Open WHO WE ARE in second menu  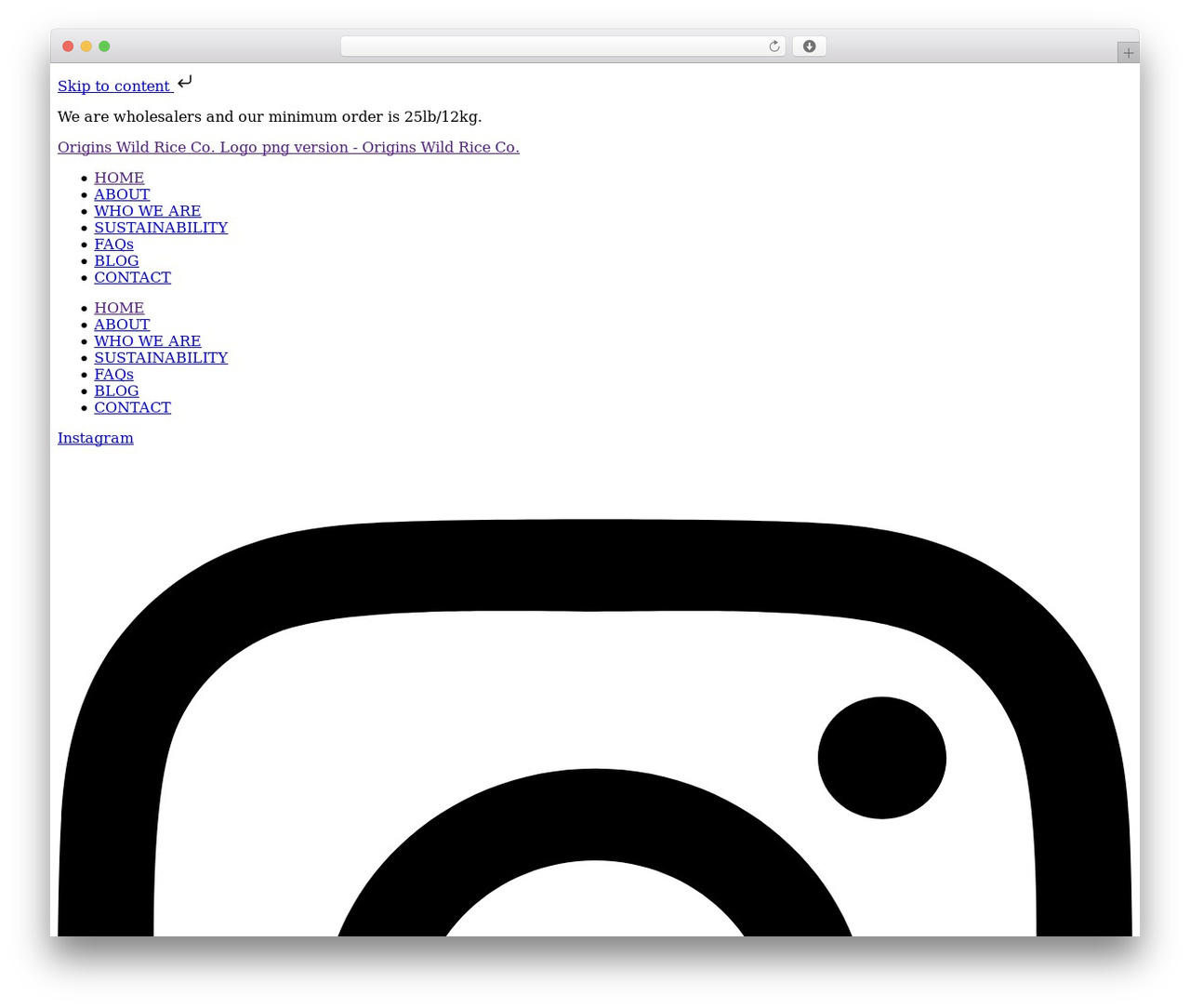148,341
